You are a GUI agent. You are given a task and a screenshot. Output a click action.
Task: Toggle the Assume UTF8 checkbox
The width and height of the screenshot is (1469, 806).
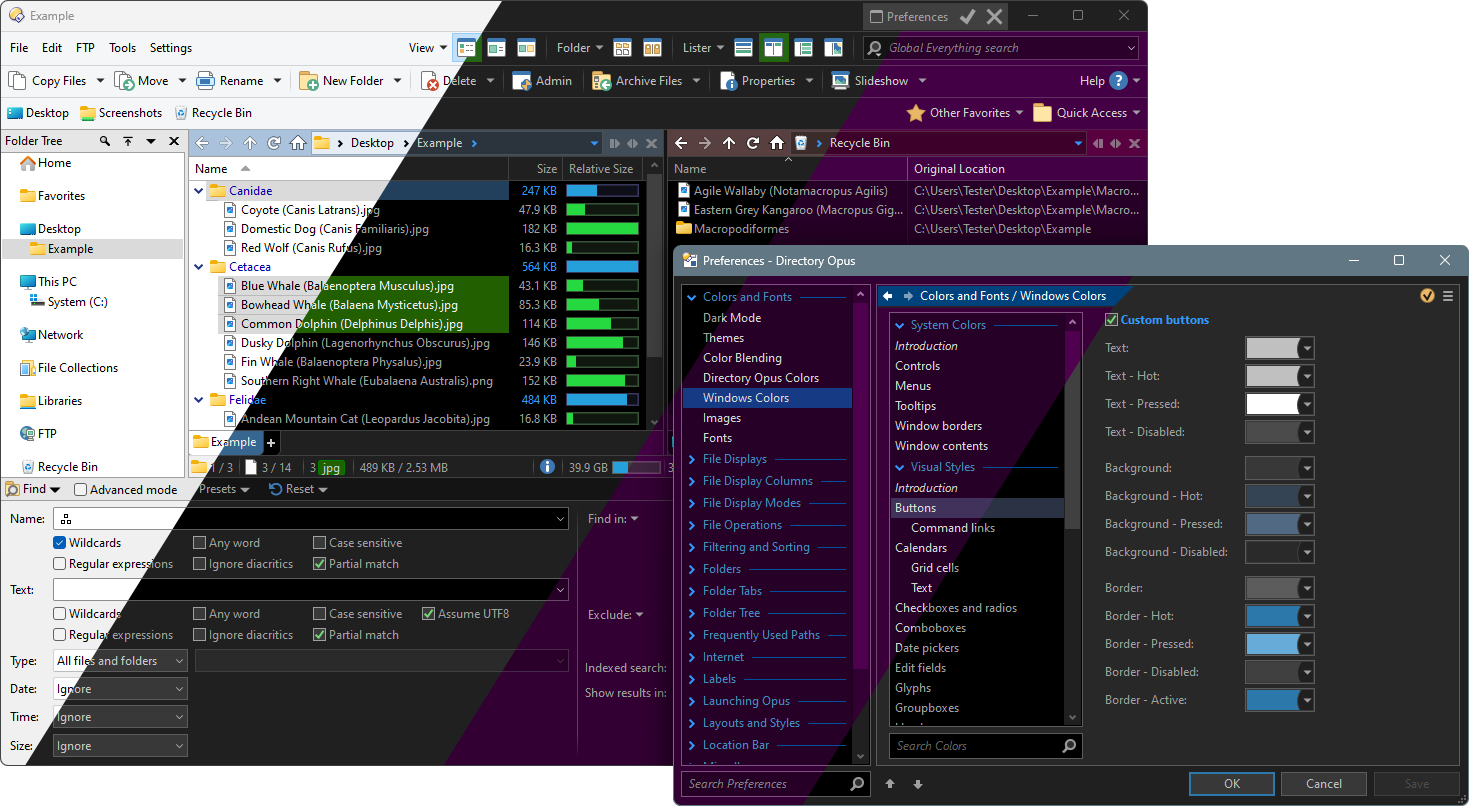click(x=428, y=614)
